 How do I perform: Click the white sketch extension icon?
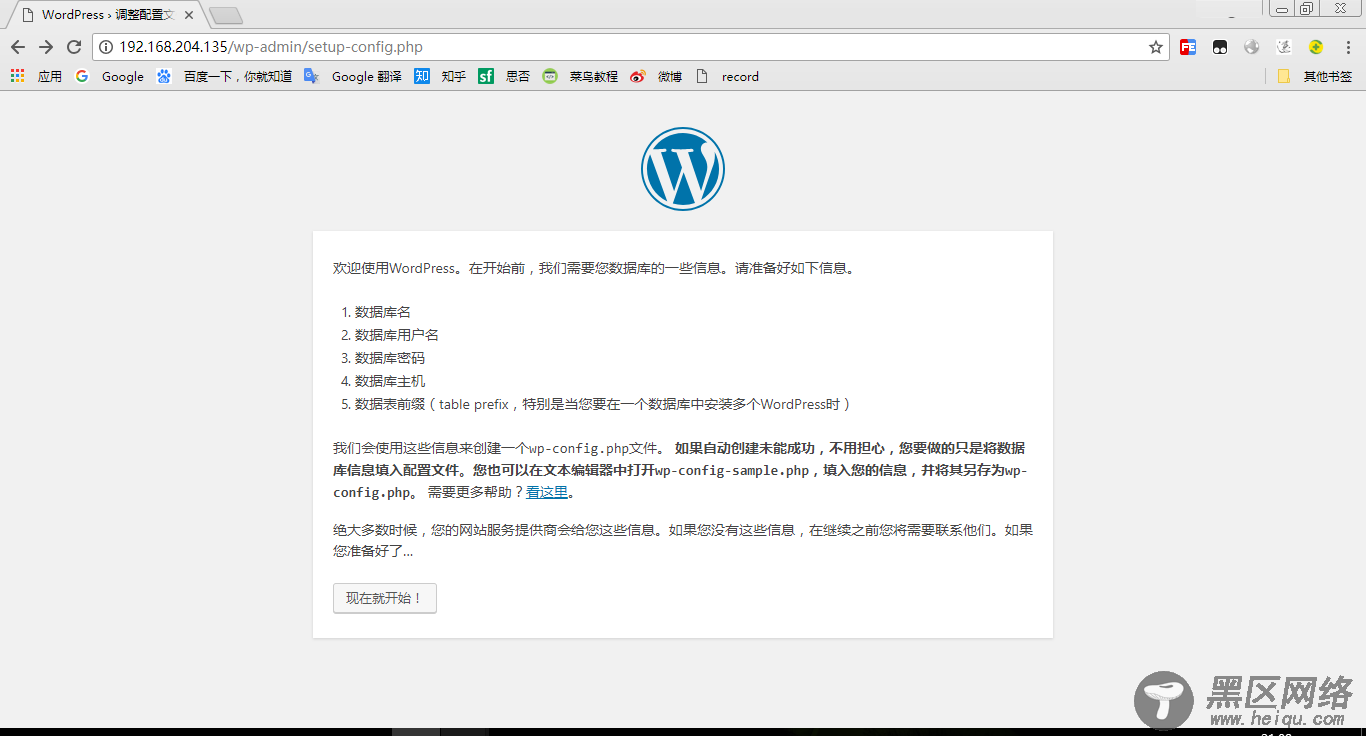tap(1284, 47)
